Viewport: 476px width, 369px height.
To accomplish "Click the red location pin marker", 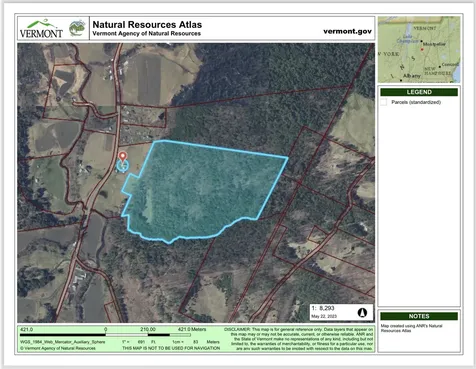I will pos(123,156).
